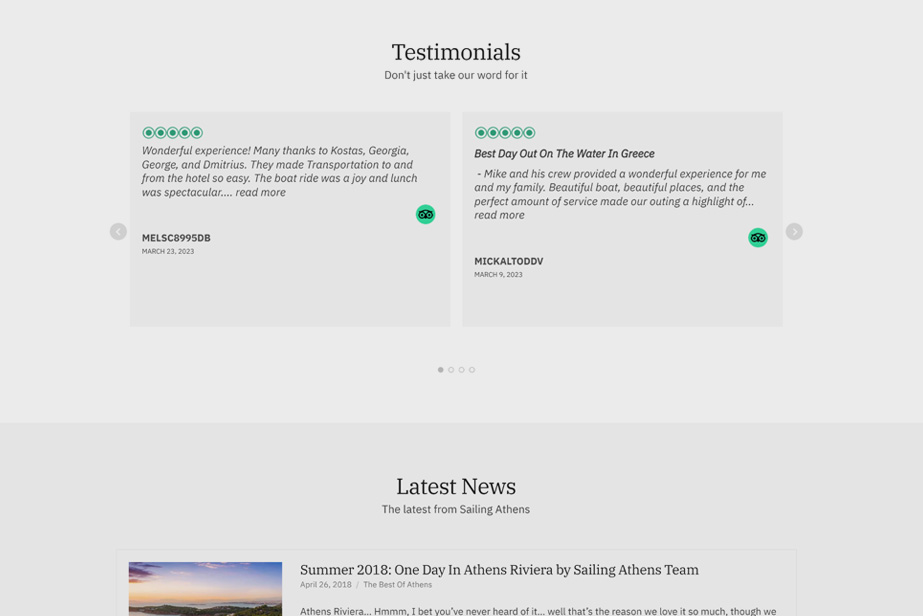Click "The latest from Sailing Athens" subtitle
923x616 pixels.
(x=456, y=509)
